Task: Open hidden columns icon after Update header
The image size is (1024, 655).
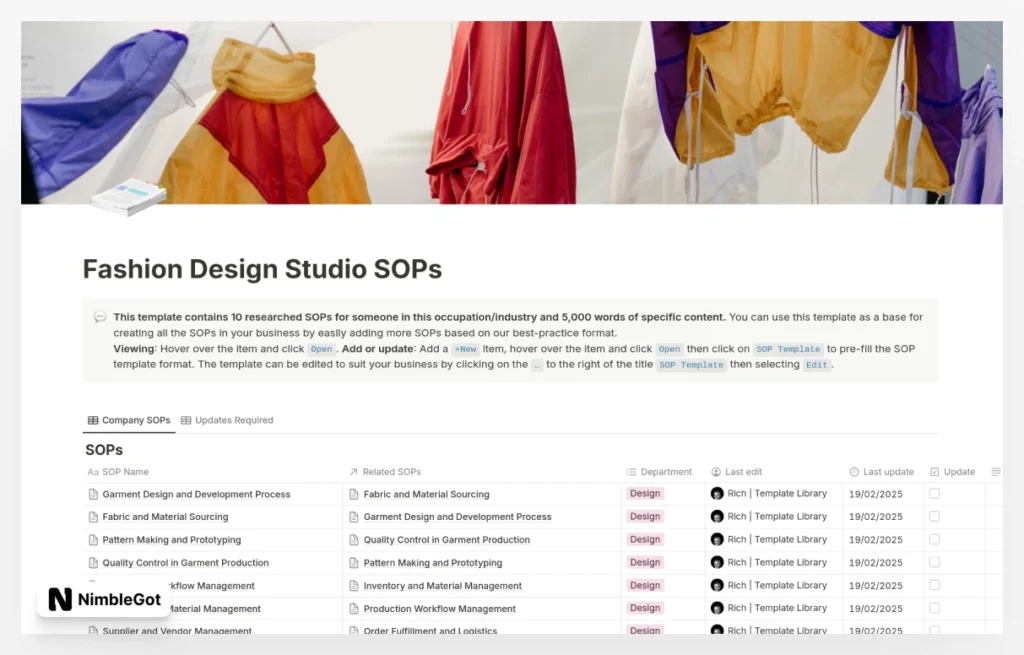Action: (x=996, y=471)
